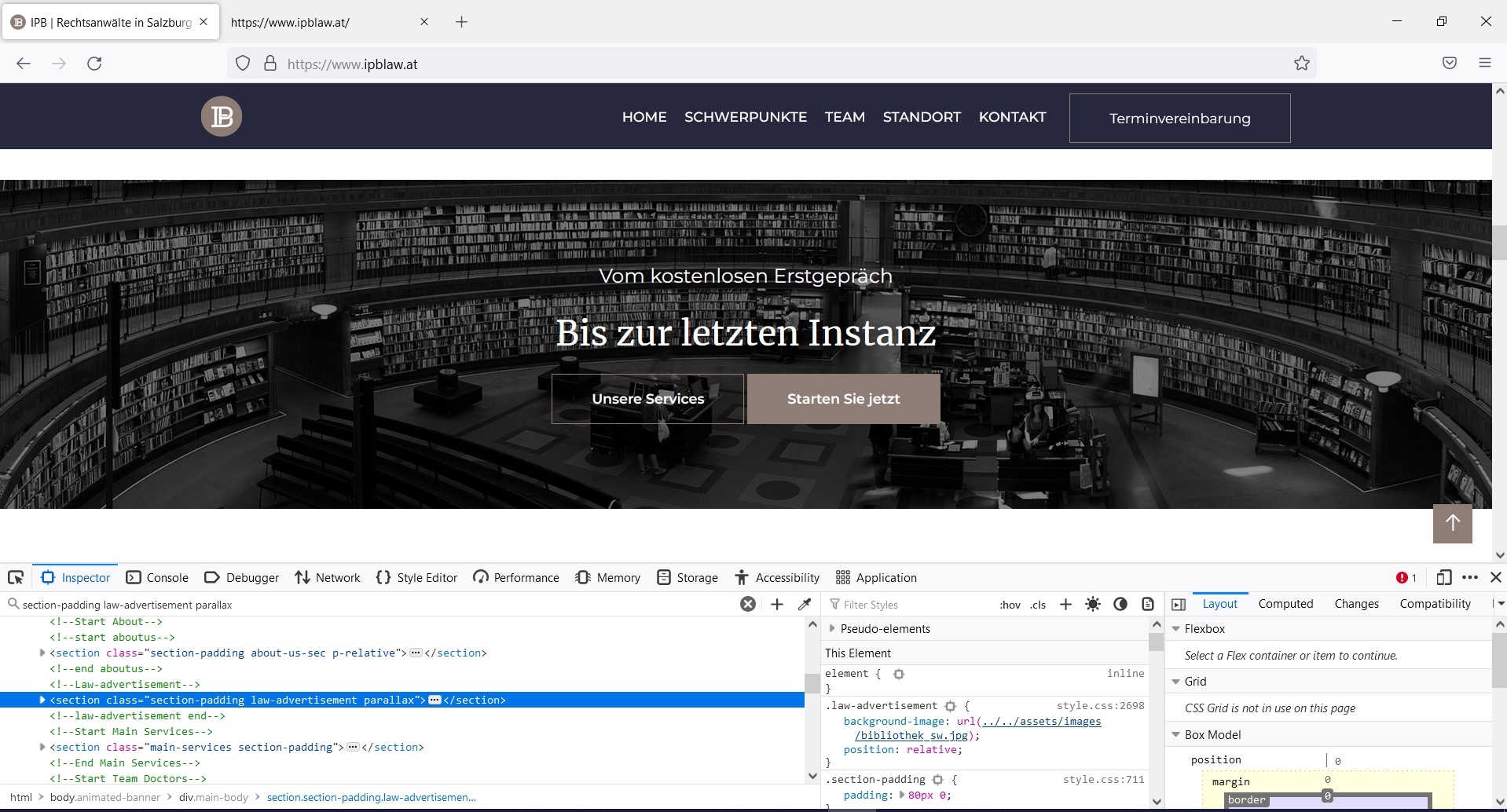Select the element picker tool in DevTools
This screenshot has height=812, width=1507.
point(16,577)
